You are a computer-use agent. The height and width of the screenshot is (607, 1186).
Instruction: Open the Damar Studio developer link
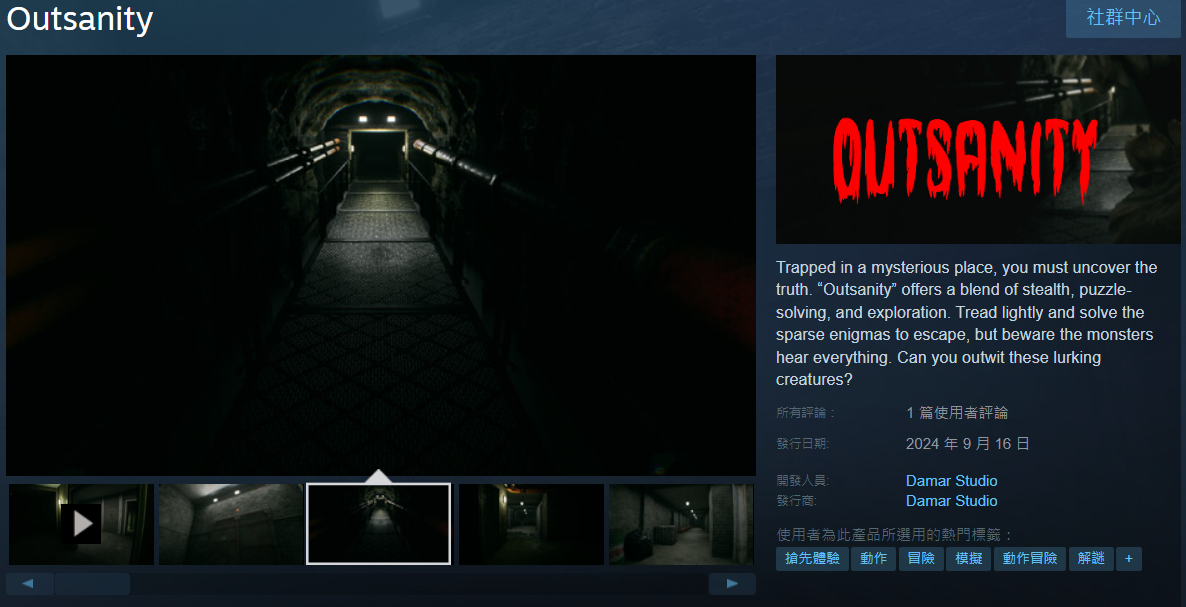[x=951, y=481]
